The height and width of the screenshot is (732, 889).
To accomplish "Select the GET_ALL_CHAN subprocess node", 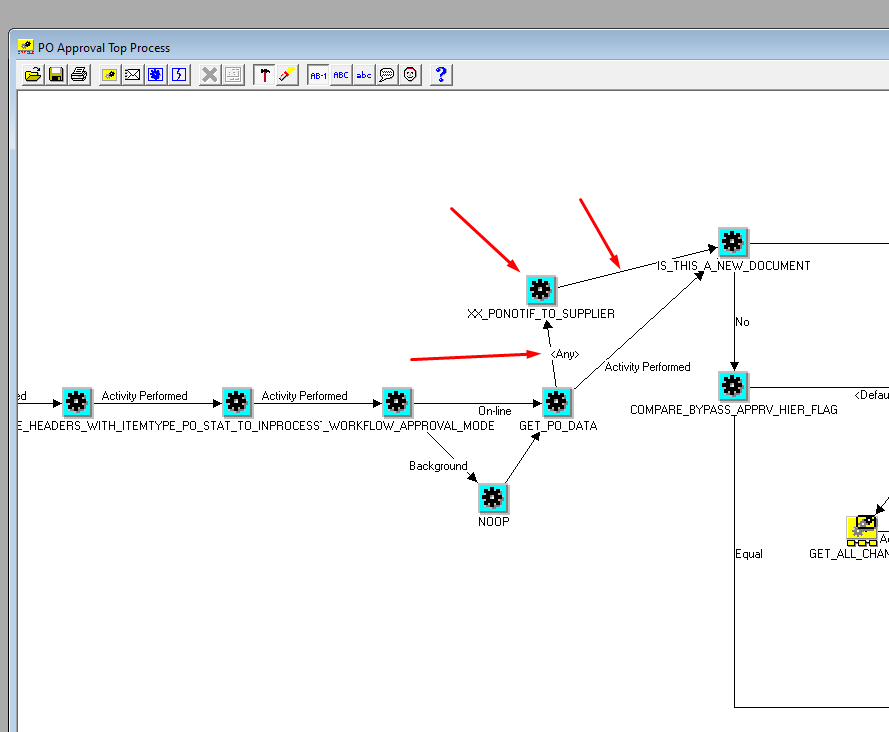I will click(x=861, y=530).
